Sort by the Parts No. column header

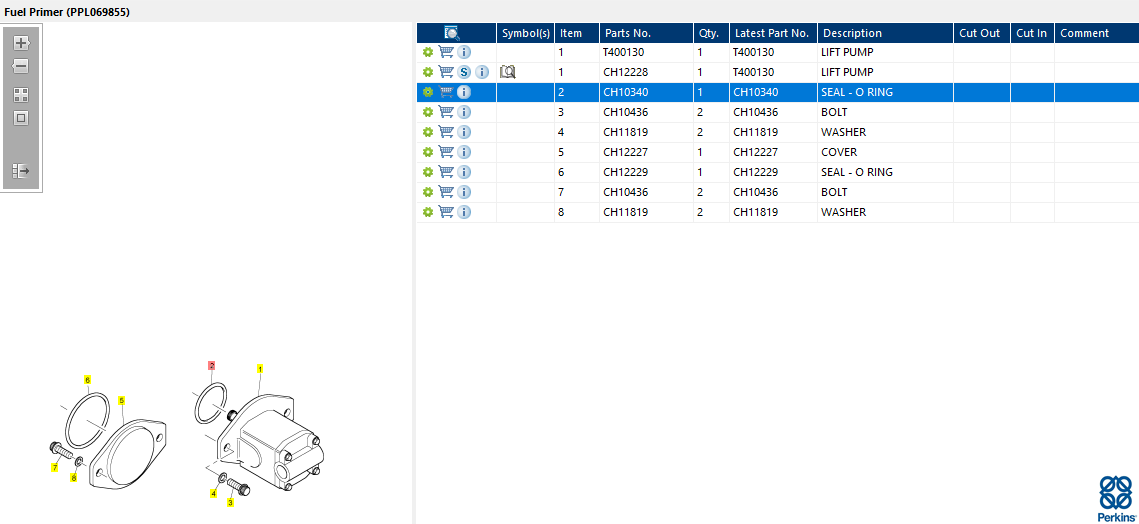[628, 33]
